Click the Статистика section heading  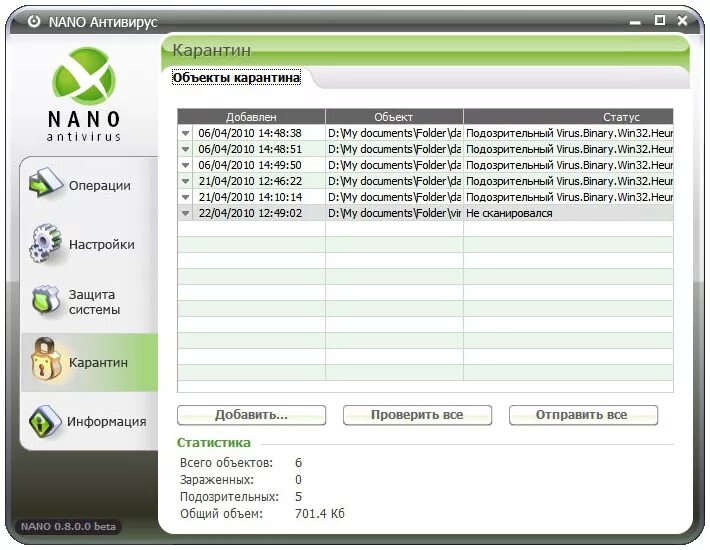(213, 443)
